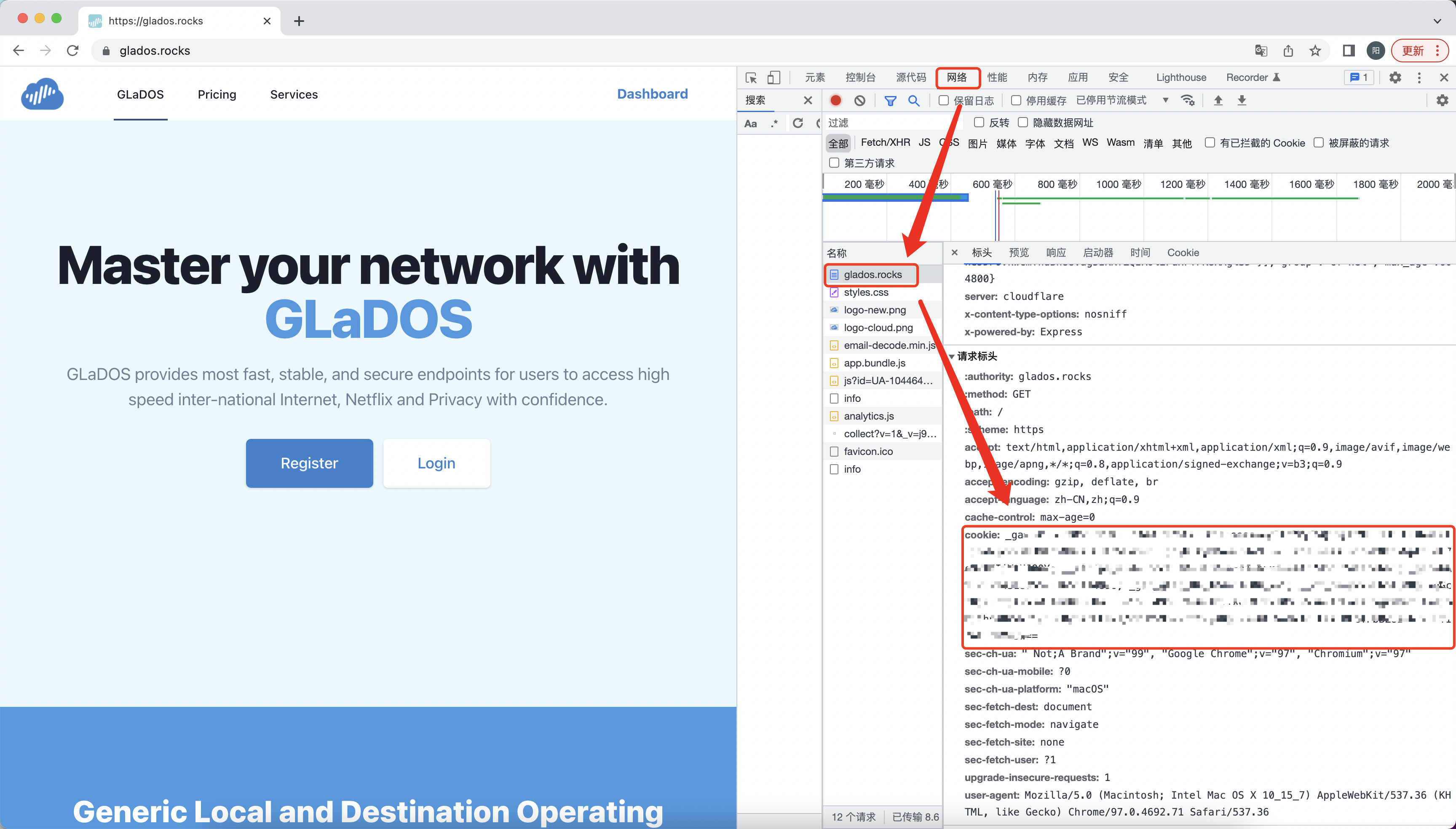Bookmark this page with star icon
This screenshot has width=1456, height=829.
click(x=1315, y=51)
